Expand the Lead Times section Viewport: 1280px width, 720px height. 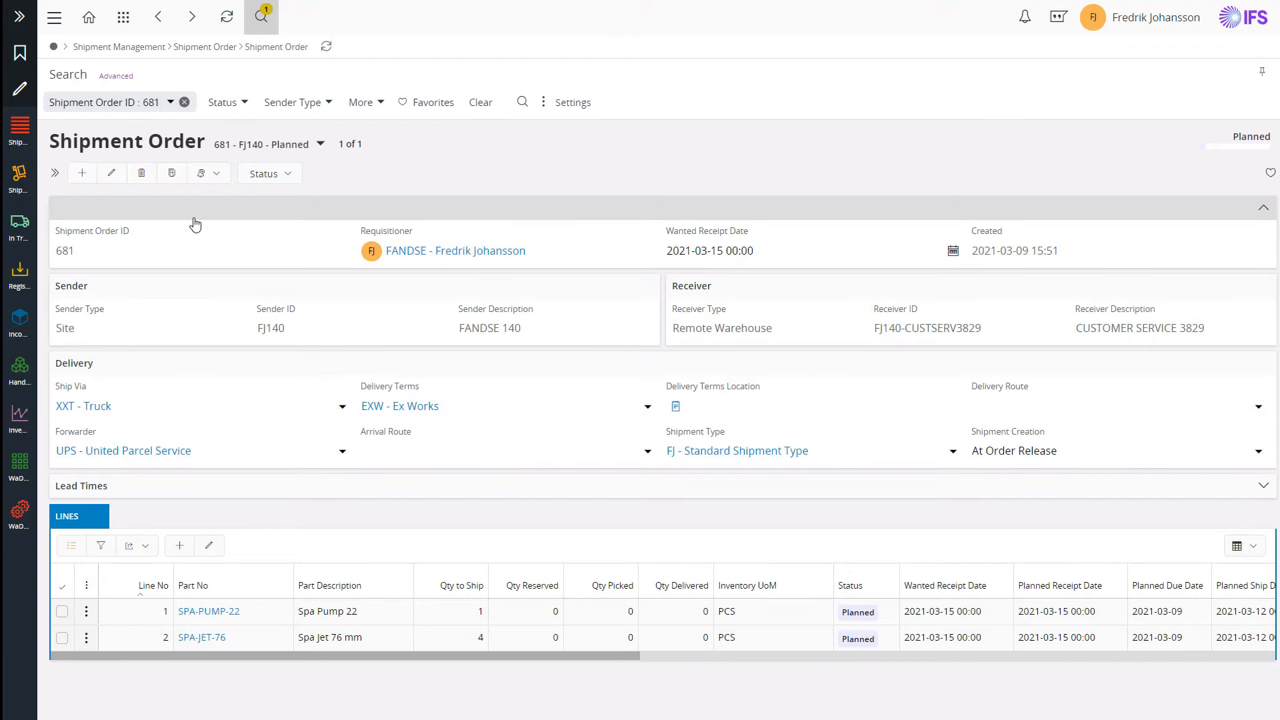[1263, 486]
